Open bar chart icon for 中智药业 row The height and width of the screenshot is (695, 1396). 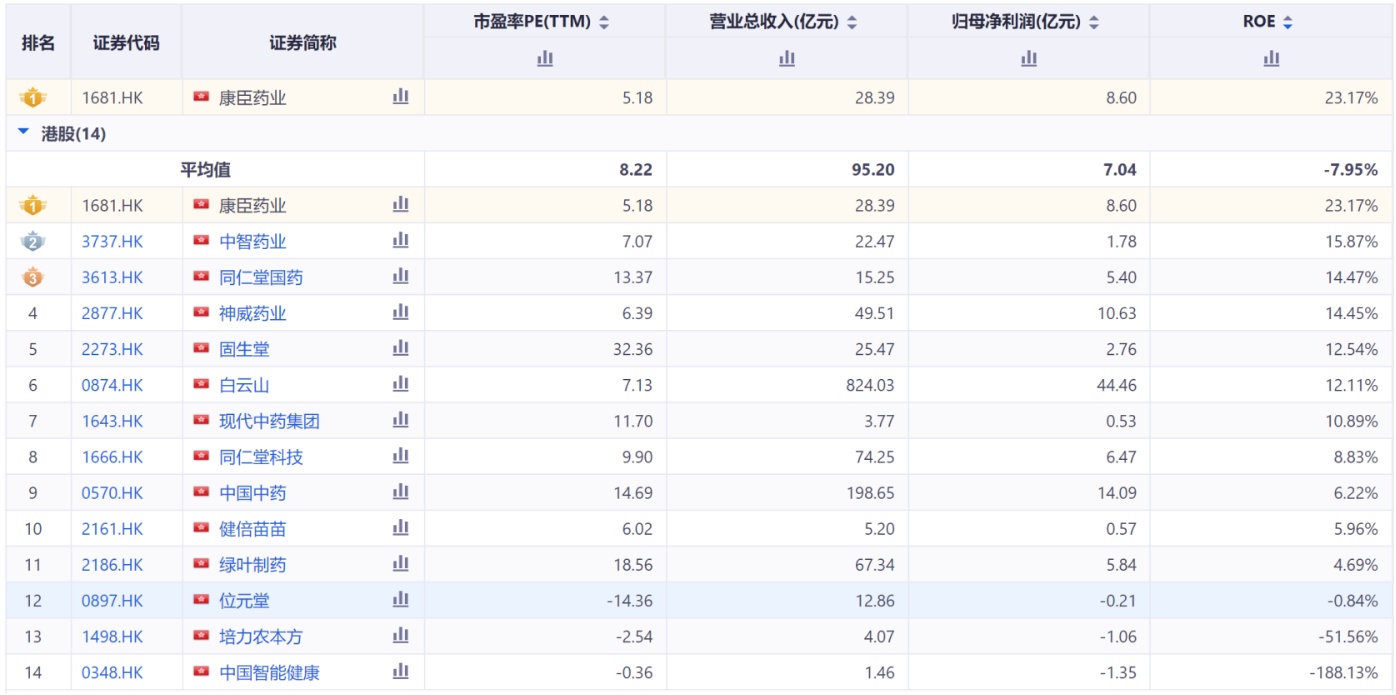point(401,241)
